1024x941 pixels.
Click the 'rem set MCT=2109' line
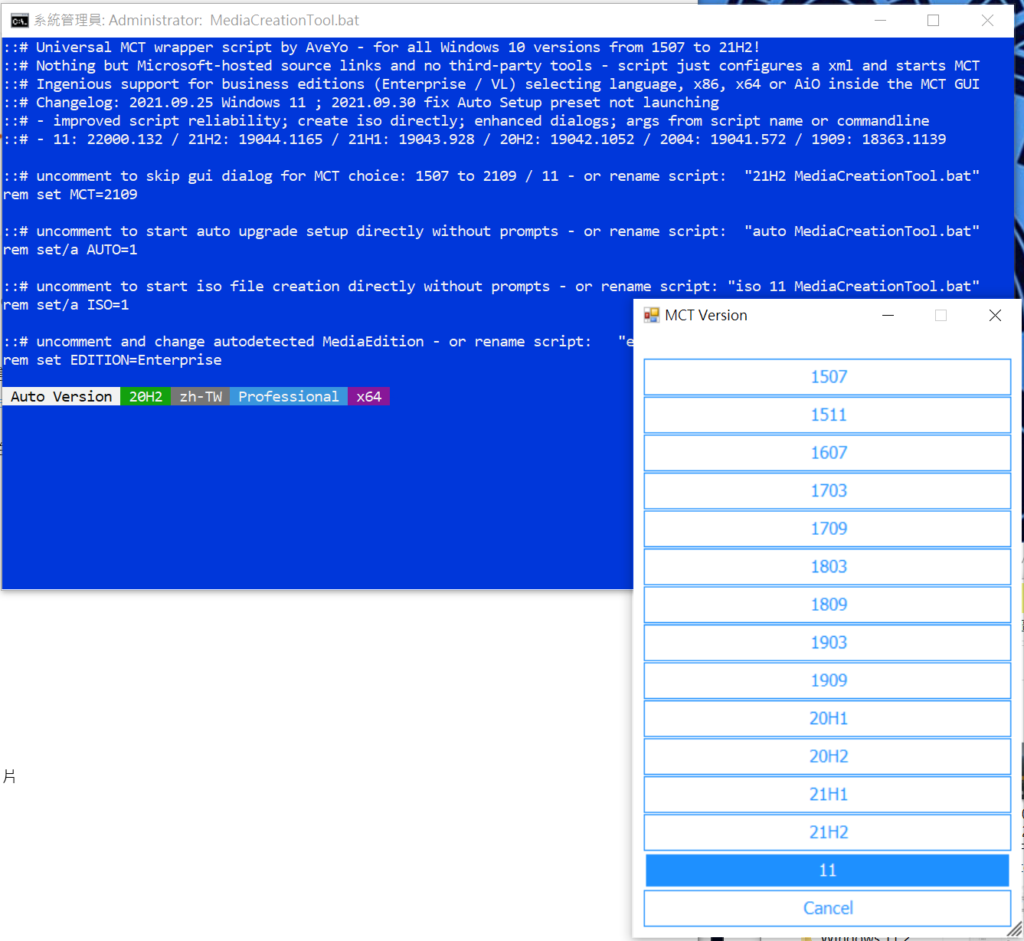click(x=71, y=195)
